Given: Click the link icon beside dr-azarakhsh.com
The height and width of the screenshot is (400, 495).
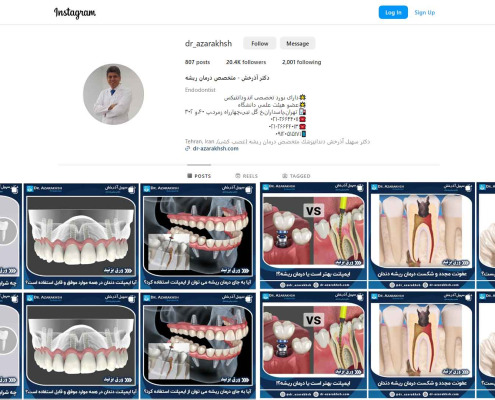Looking at the screenshot, I should coord(187,149).
